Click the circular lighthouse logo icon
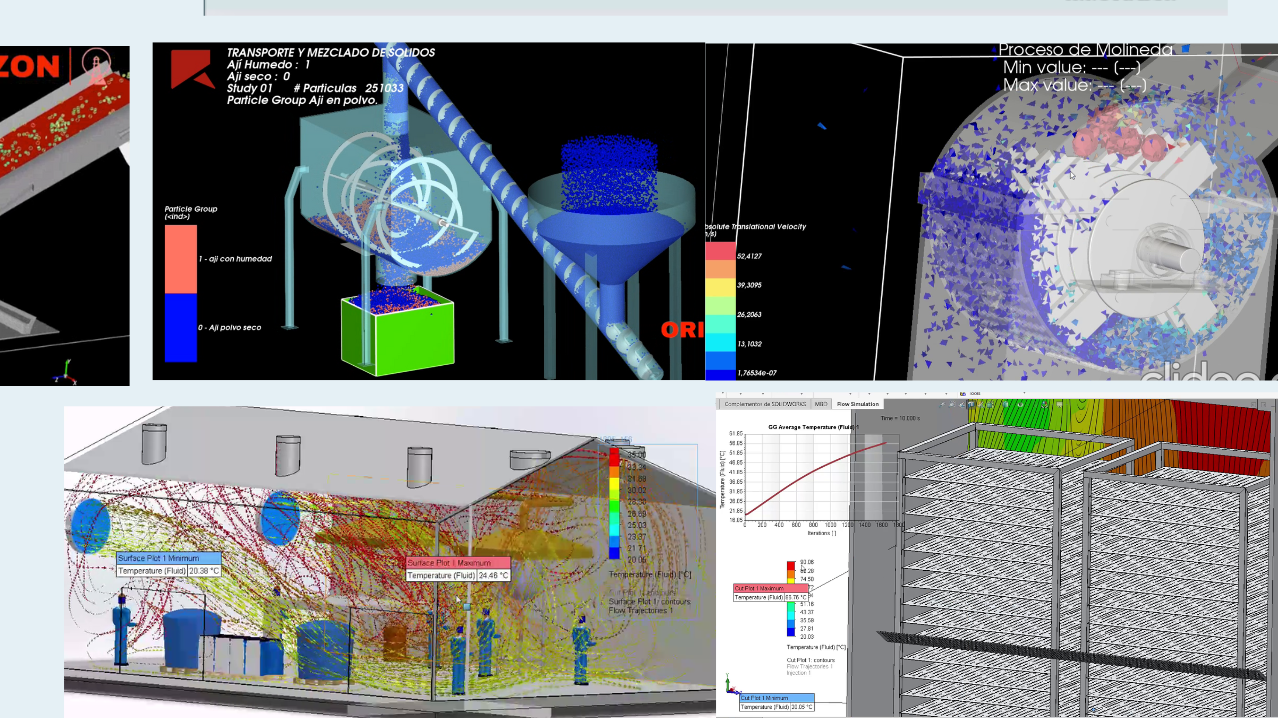1278x718 pixels. pyautogui.click(x=97, y=67)
